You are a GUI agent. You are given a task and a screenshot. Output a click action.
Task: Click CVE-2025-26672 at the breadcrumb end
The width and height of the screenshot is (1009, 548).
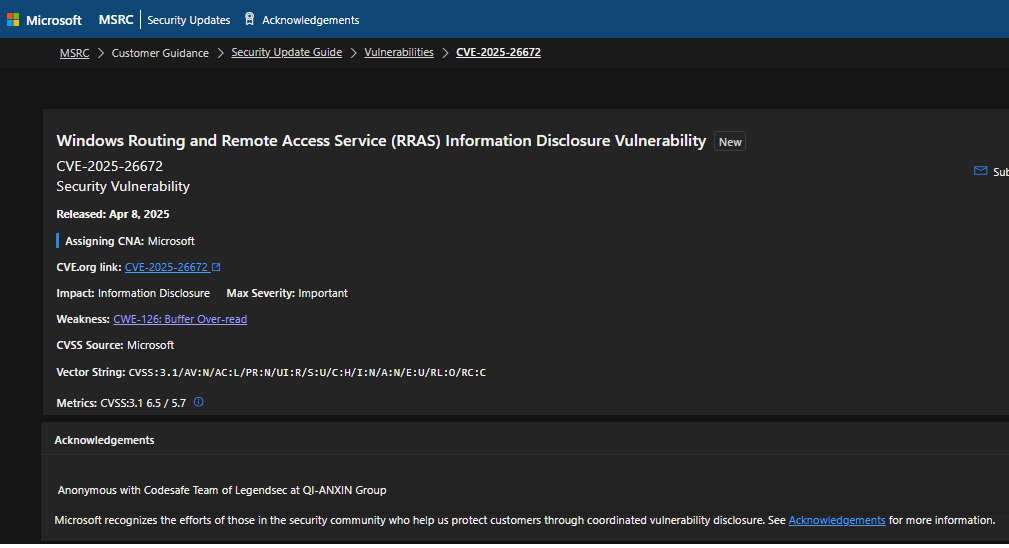point(498,53)
